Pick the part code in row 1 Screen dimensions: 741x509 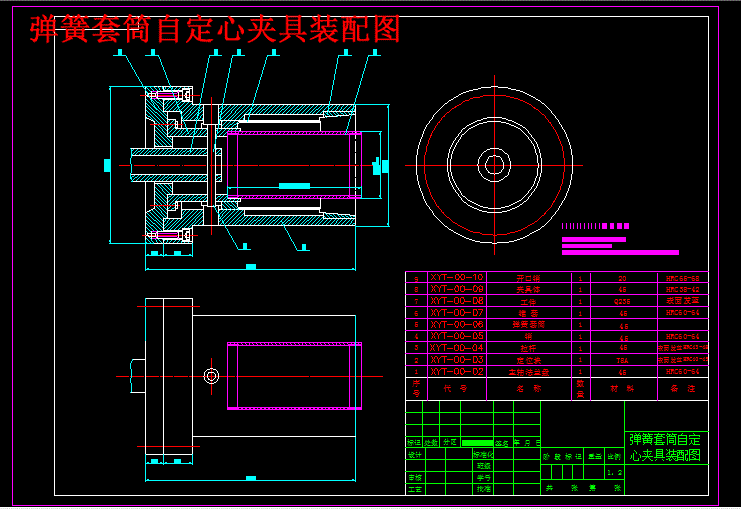click(x=457, y=371)
